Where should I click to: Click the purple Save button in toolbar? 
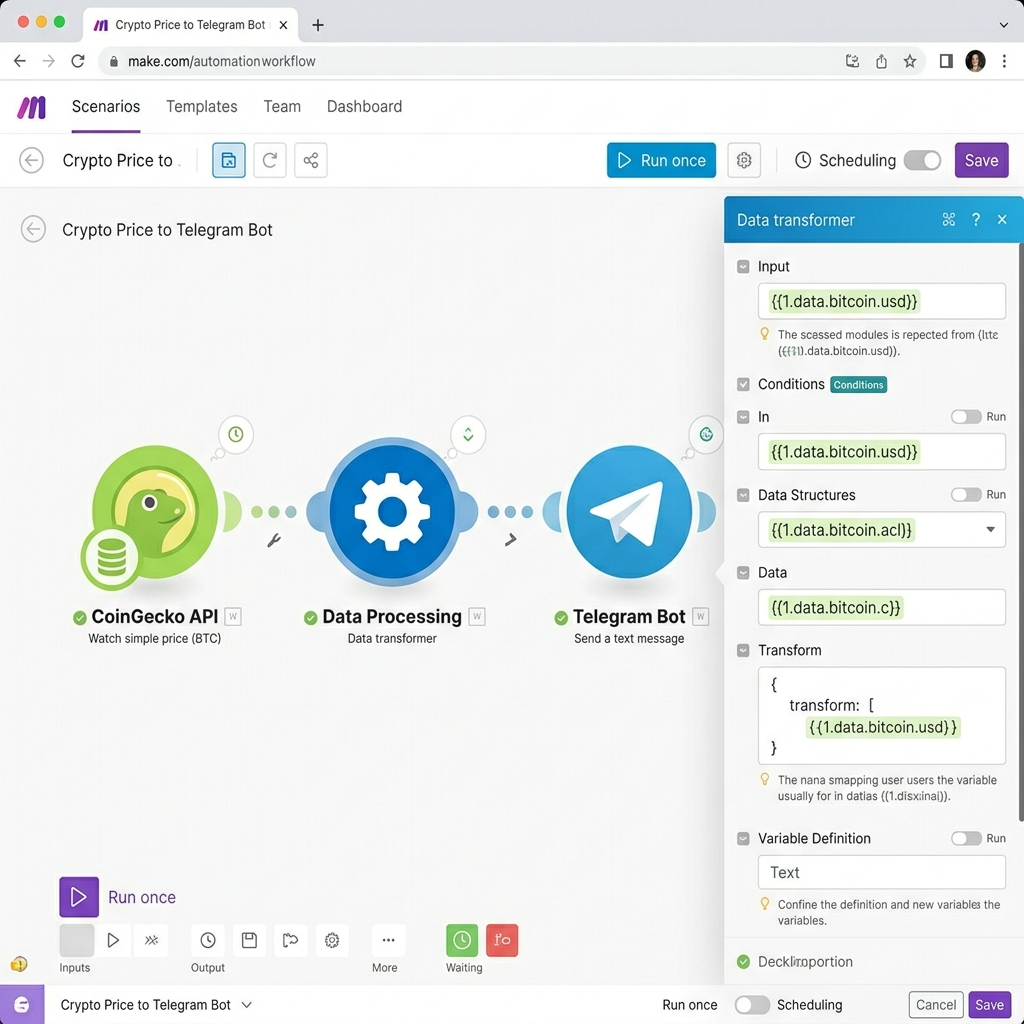pyautogui.click(x=981, y=160)
